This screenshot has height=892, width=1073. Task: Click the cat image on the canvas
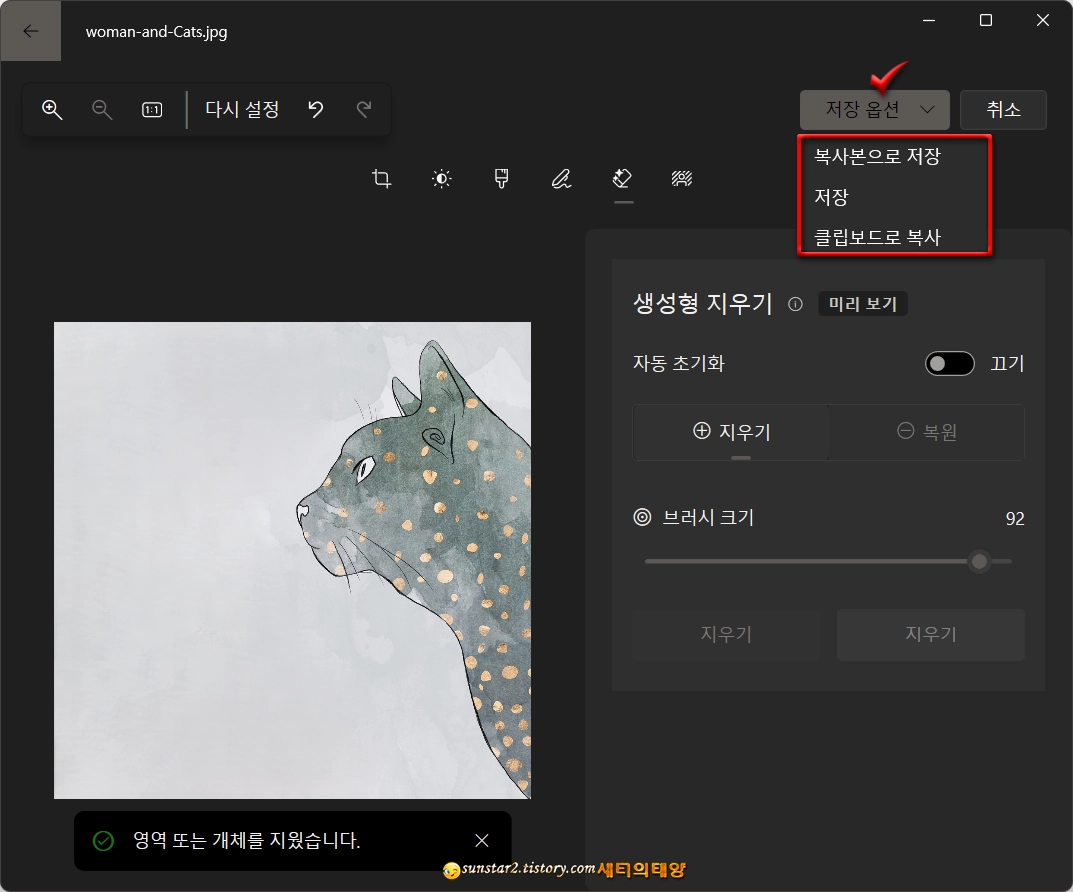pyautogui.click(x=292, y=560)
